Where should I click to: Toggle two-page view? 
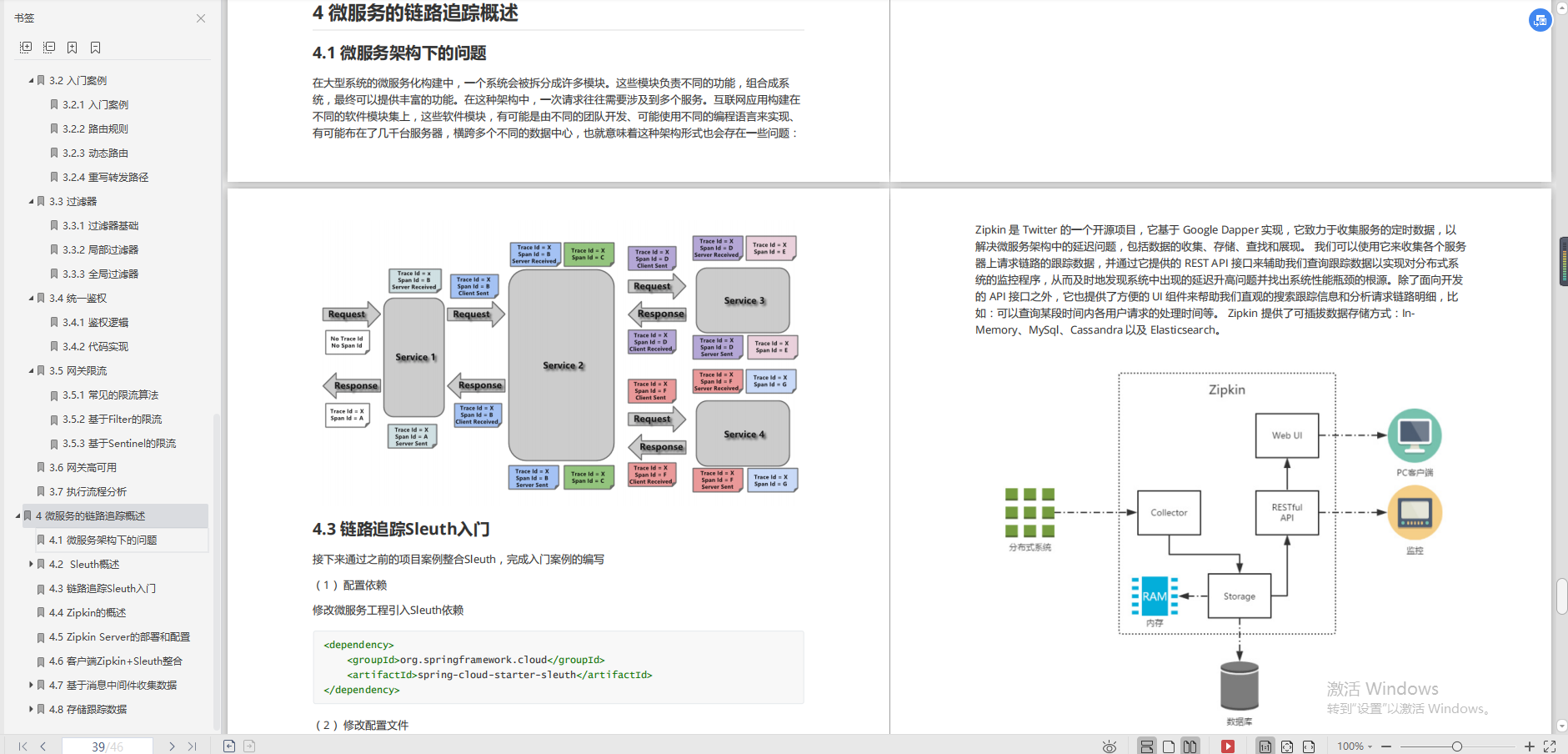tap(1190, 746)
